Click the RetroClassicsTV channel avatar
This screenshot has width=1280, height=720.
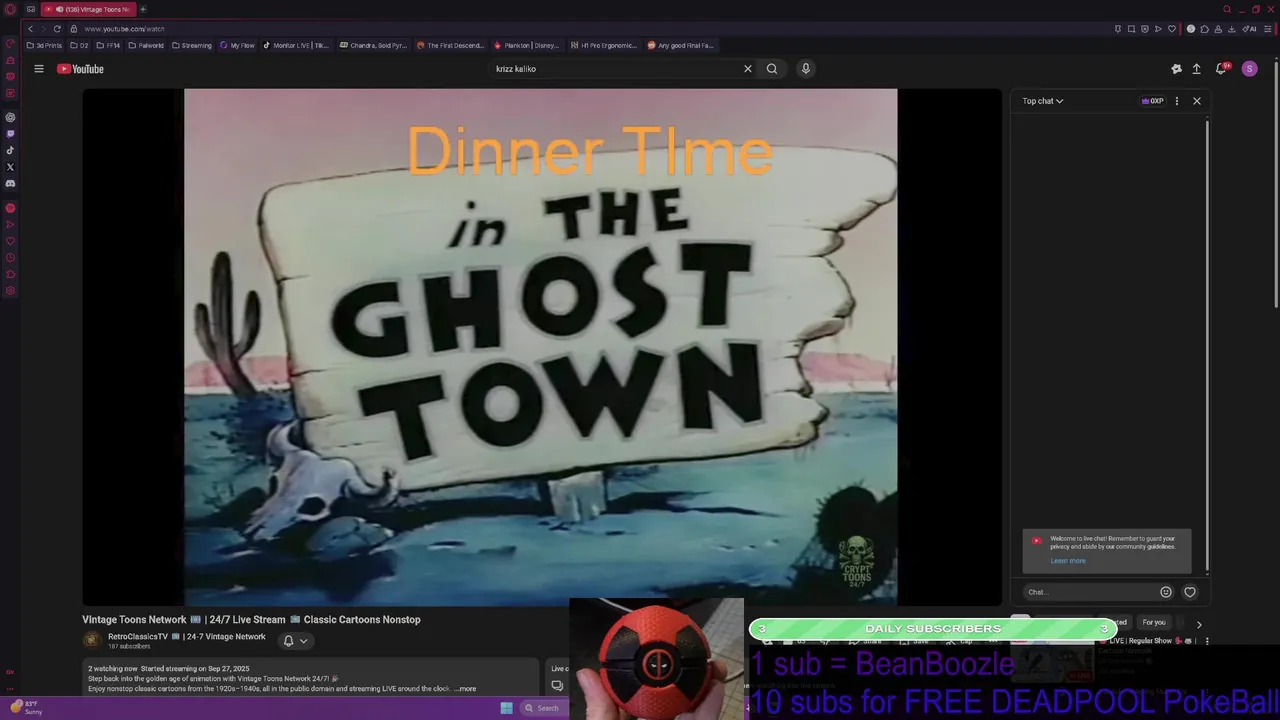coord(92,641)
